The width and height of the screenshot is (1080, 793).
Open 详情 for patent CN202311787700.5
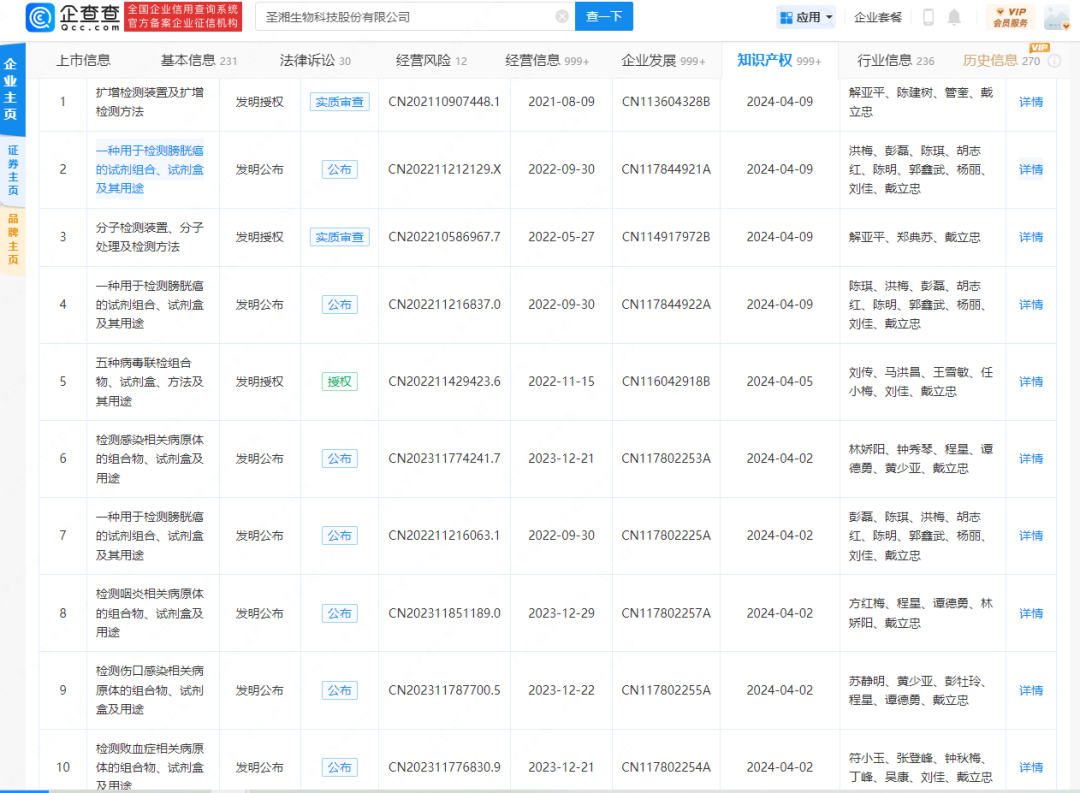(x=1030, y=691)
